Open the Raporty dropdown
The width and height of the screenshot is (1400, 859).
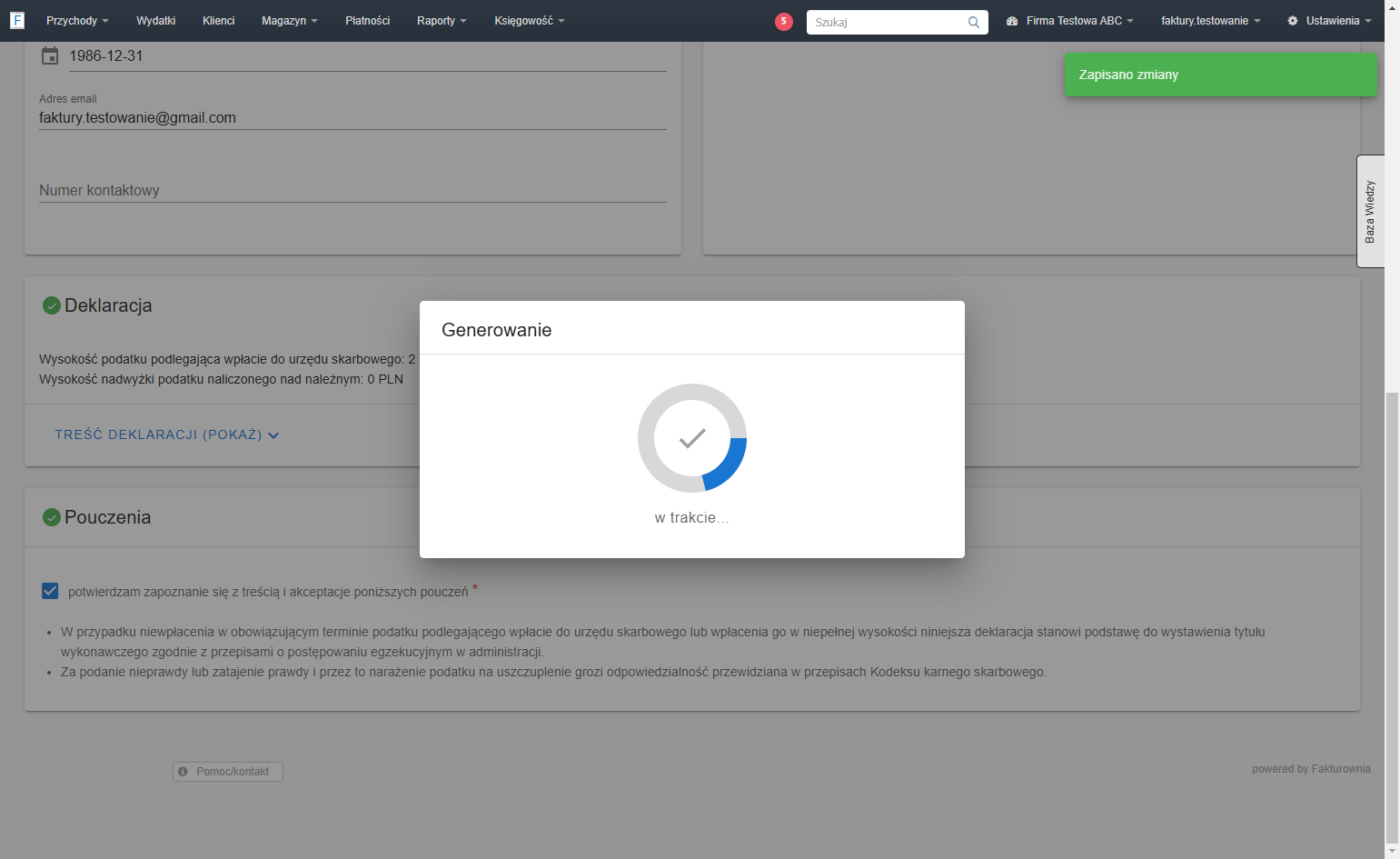[442, 21]
